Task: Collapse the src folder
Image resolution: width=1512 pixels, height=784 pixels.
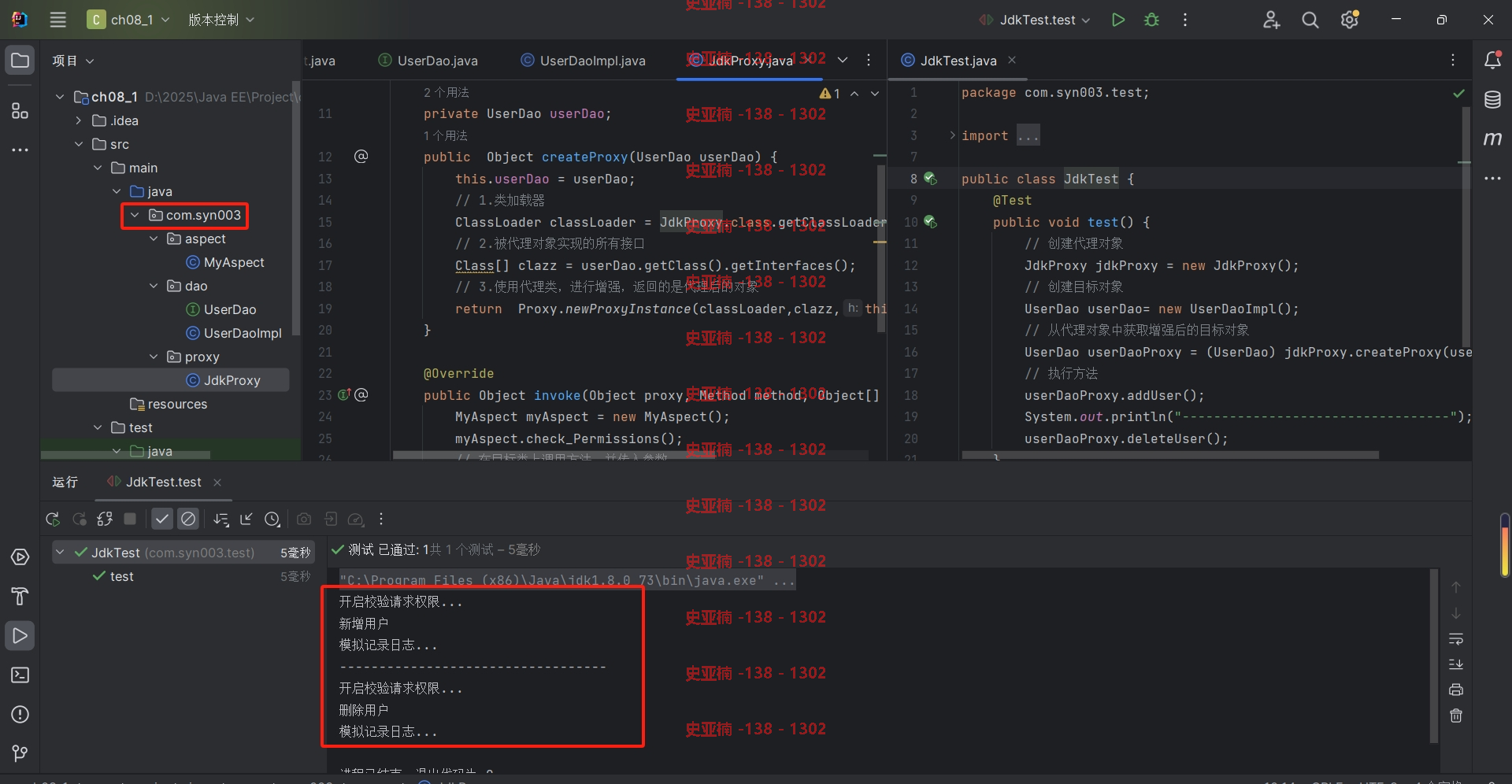Action: point(78,144)
